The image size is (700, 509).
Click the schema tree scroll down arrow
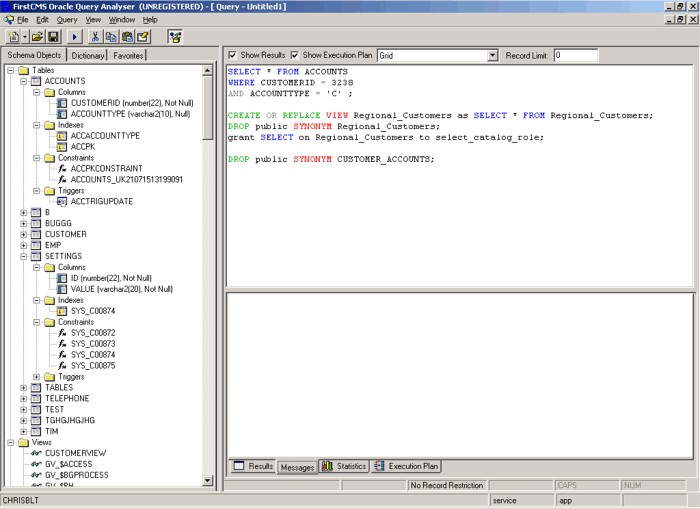coord(208,480)
